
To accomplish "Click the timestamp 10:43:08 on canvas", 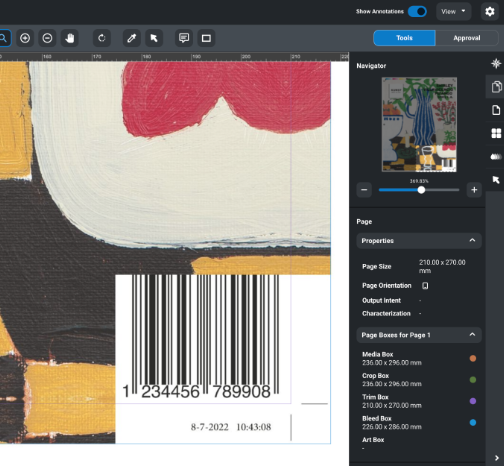I will click(x=254, y=427).
